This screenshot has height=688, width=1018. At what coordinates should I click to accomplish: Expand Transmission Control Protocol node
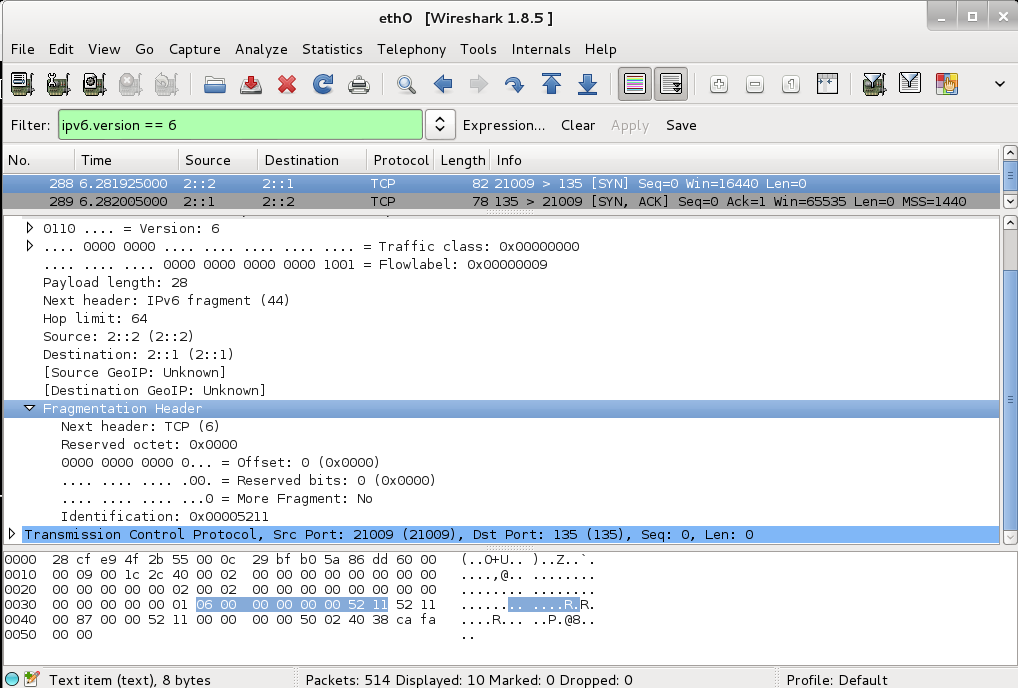12,534
